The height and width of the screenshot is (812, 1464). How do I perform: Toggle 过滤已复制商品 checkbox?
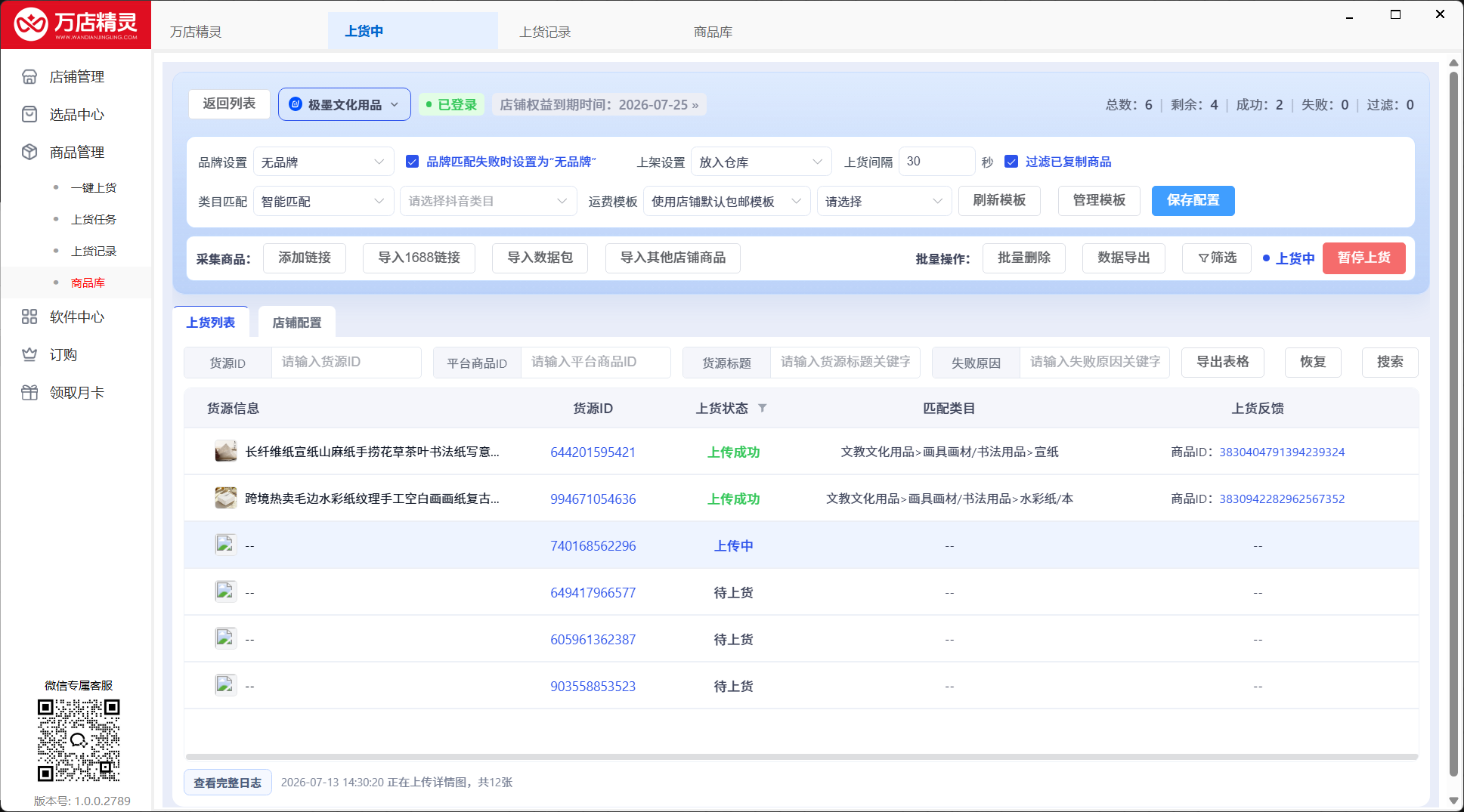point(1011,162)
